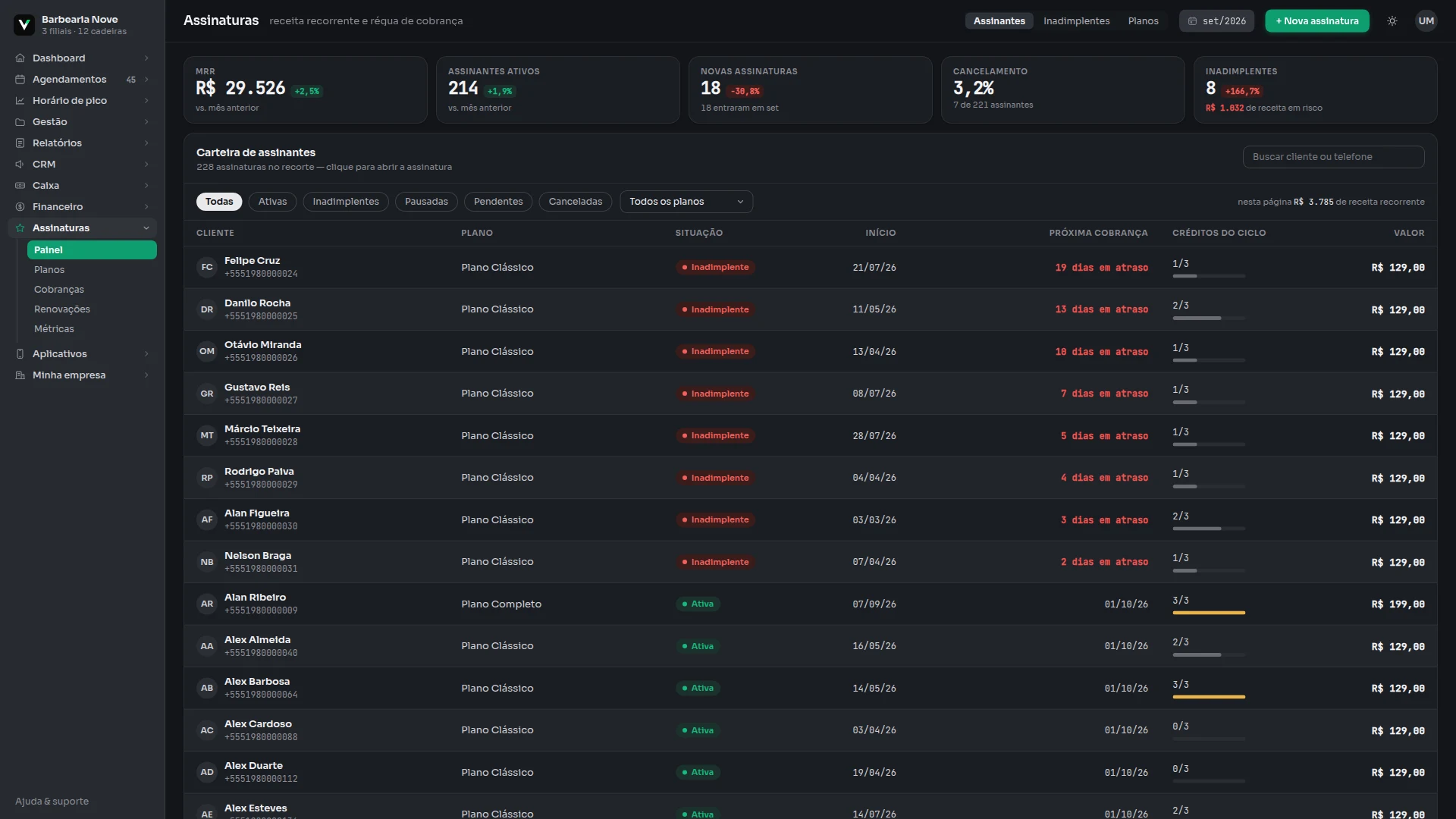Click the Horário de pico chart icon

20,101
